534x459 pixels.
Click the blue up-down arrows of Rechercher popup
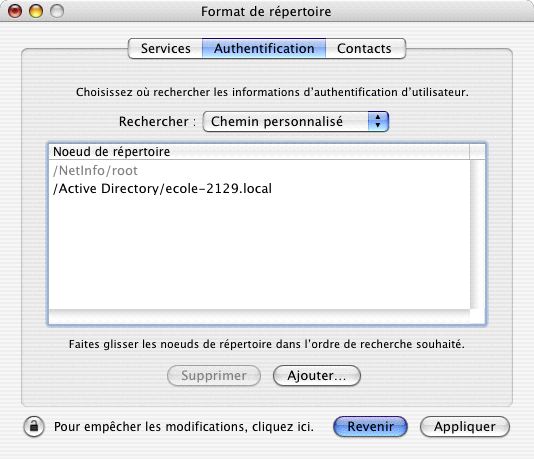[378, 122]
